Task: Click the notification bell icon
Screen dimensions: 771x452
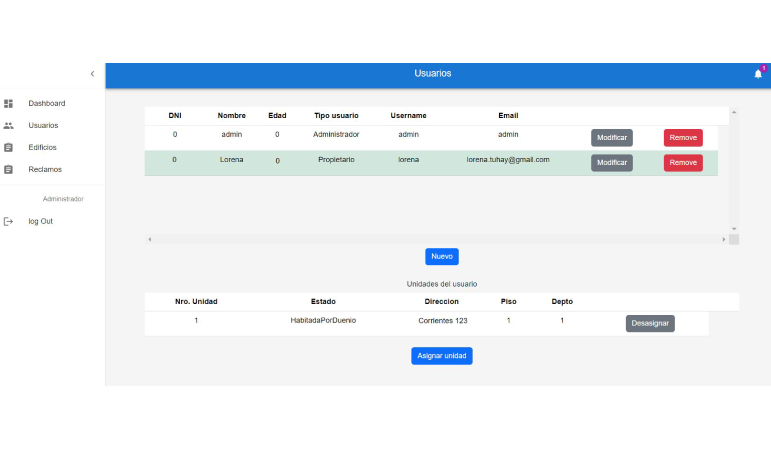Action: pyautogui.click(x=758, y=74)
